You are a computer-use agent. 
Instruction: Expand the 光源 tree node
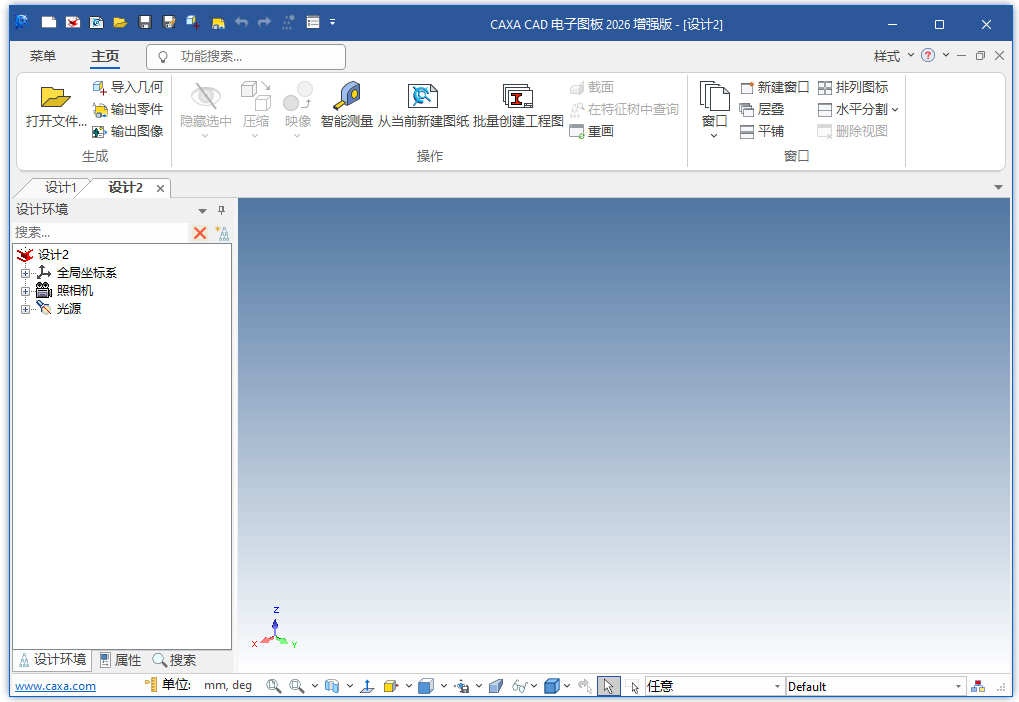(25, 309)
